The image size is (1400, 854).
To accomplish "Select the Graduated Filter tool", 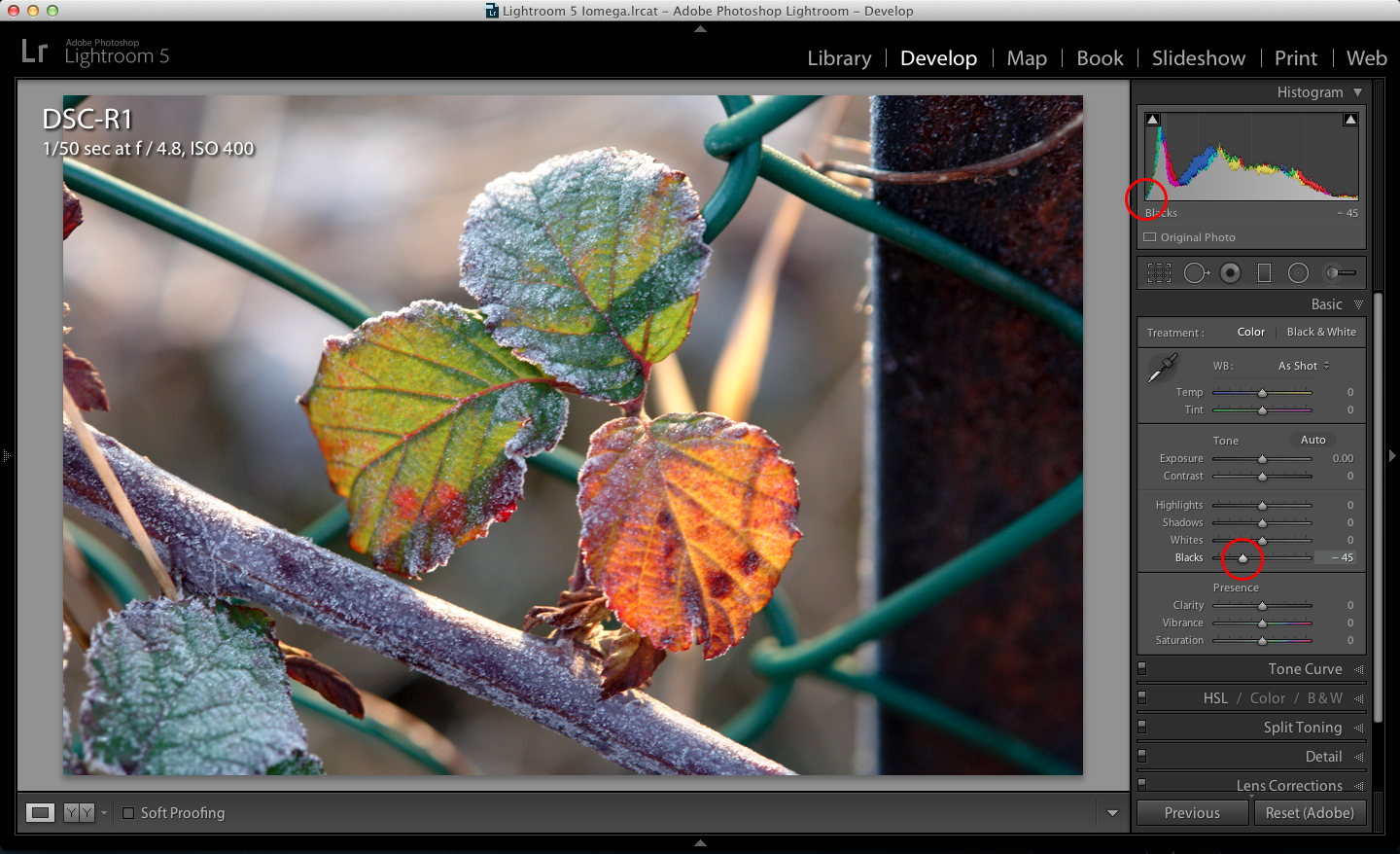I will [1265, 272].
